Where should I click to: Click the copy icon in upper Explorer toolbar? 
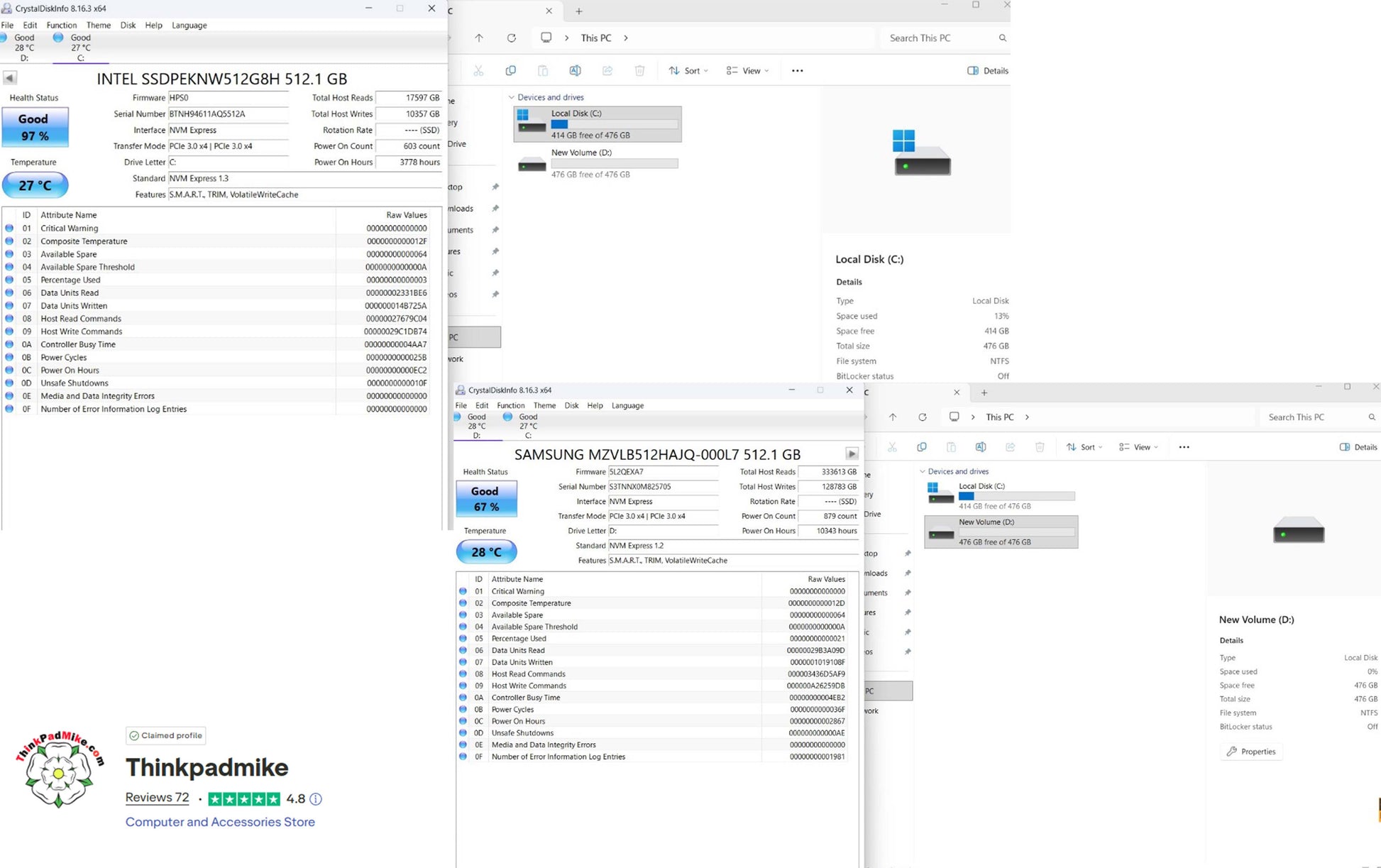[x=510, y=71]
